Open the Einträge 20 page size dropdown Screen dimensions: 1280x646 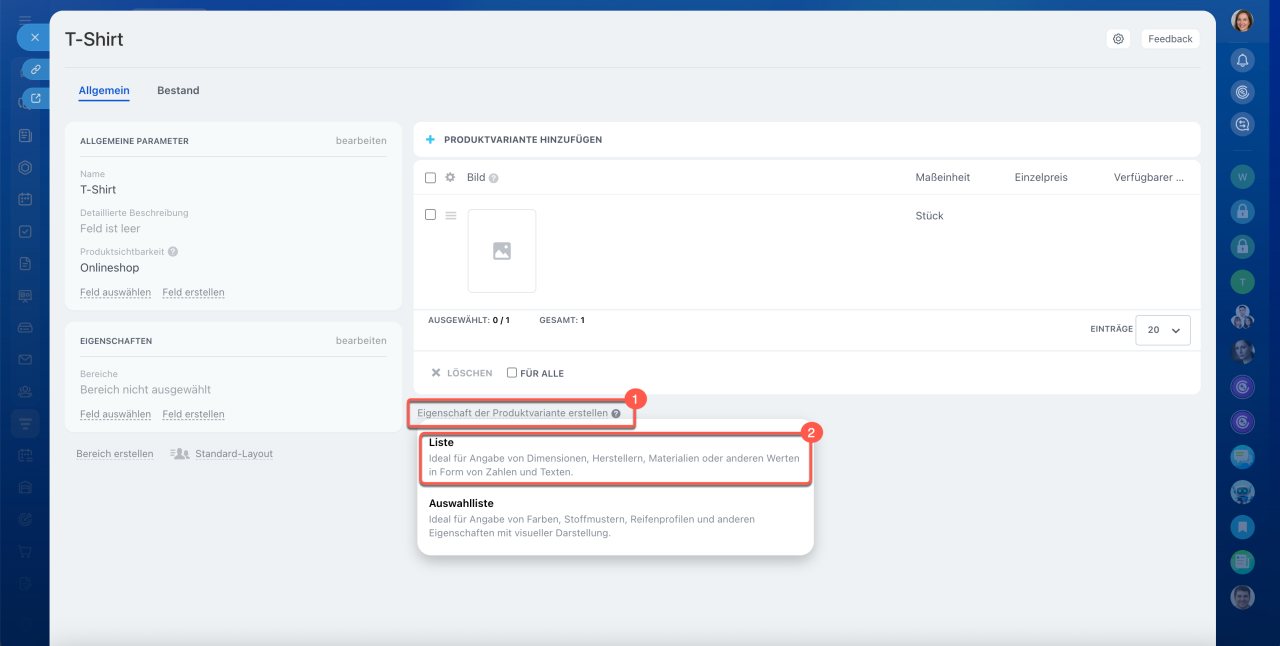1163,330
